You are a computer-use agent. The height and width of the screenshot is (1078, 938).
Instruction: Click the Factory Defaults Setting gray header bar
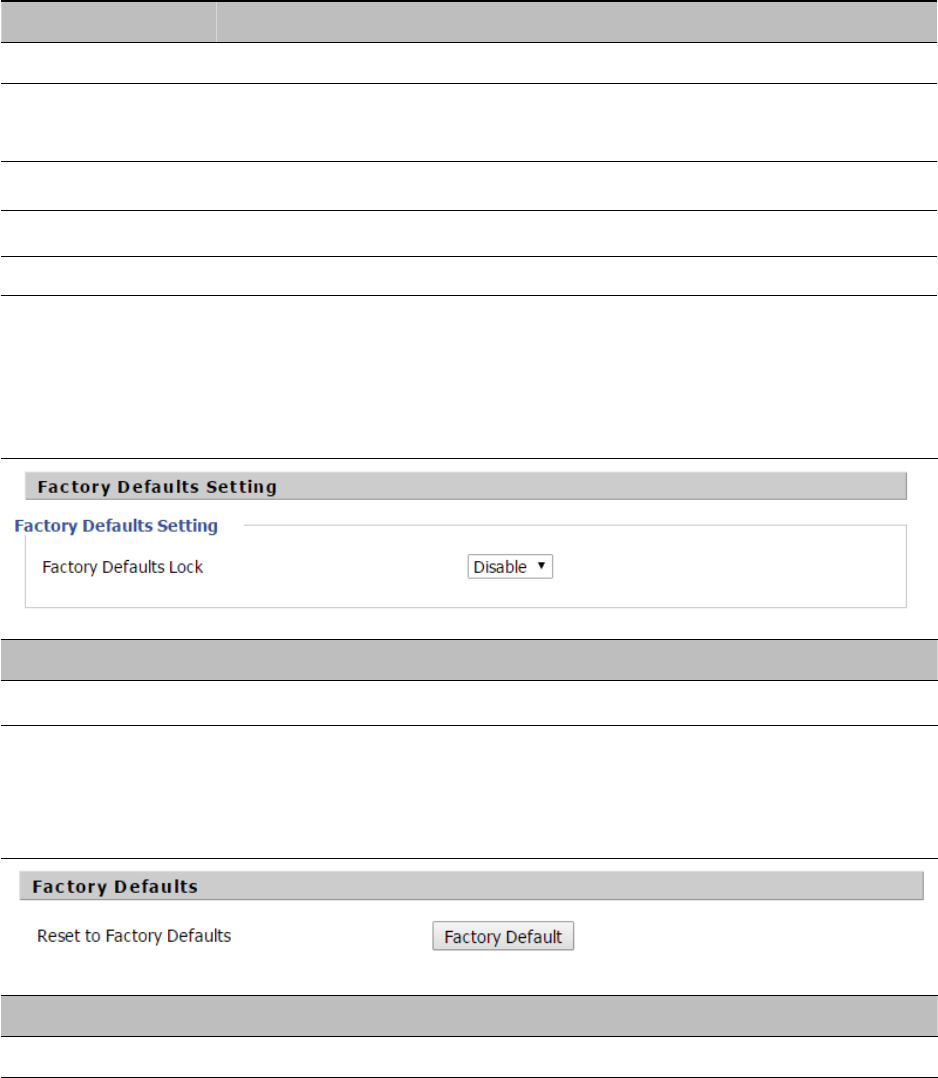[x=465, y=487]
